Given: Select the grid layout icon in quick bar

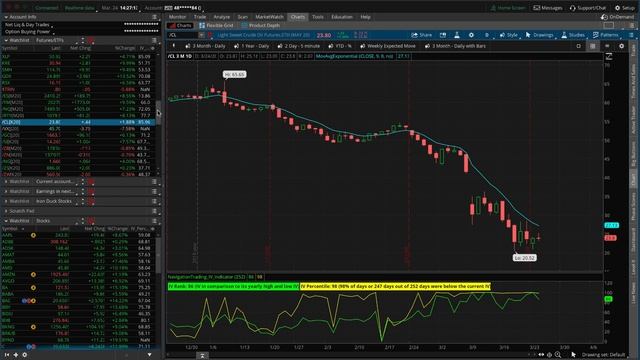Looking at the screenshot, I should point(593,46).
